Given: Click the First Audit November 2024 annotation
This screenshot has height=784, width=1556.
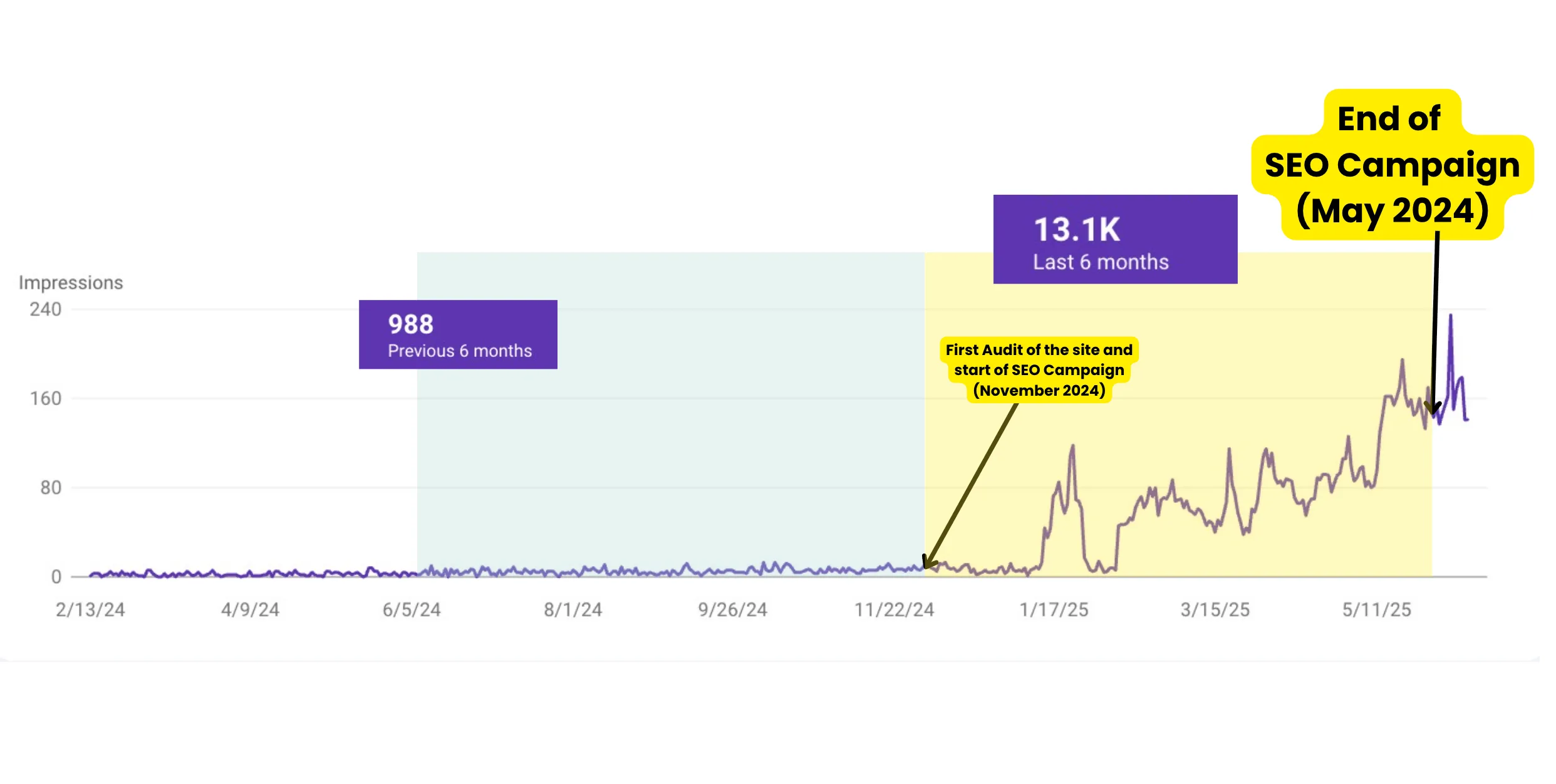Looking at the screenshot, I should pyautogui.click(x=1039, y=370).
